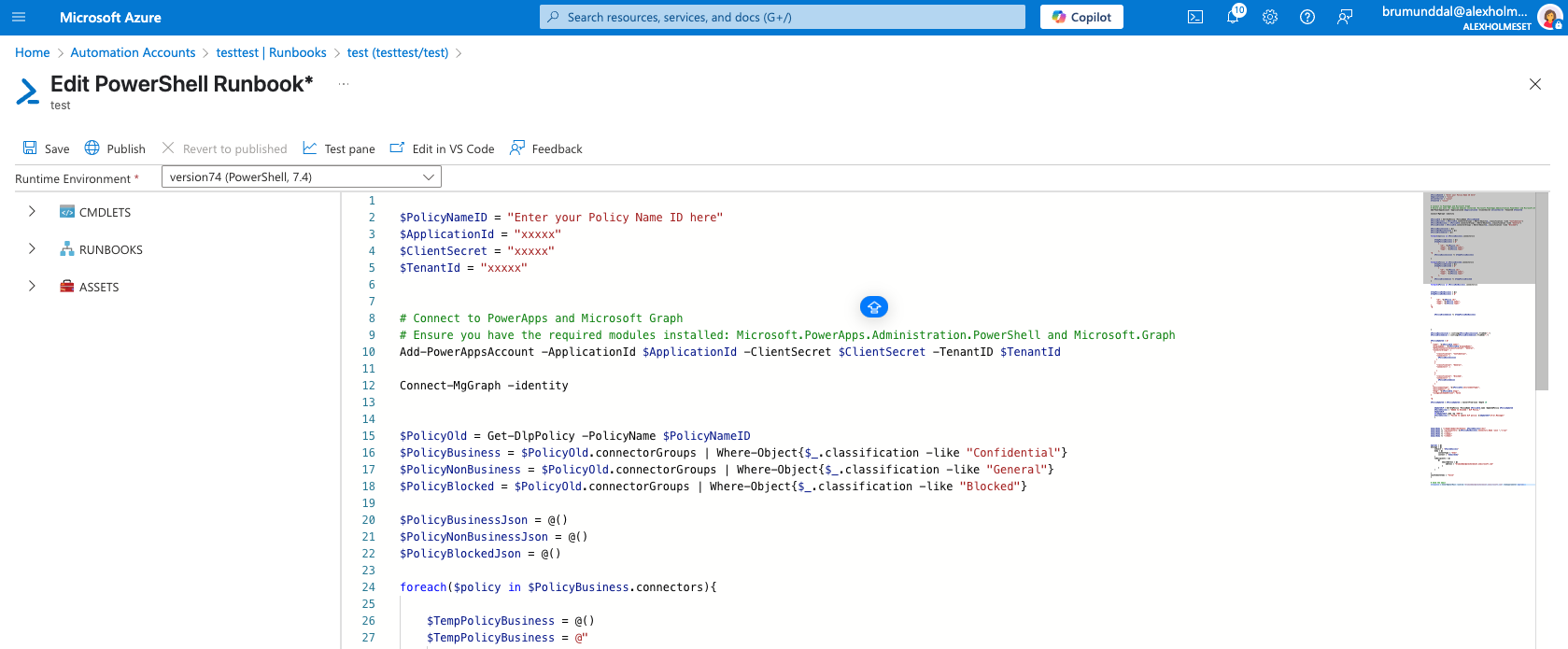The width and height of the screenshot is (1568, 649).
Task: Expand the CMDLETS tree node
Action: click(x=32, y=212)
